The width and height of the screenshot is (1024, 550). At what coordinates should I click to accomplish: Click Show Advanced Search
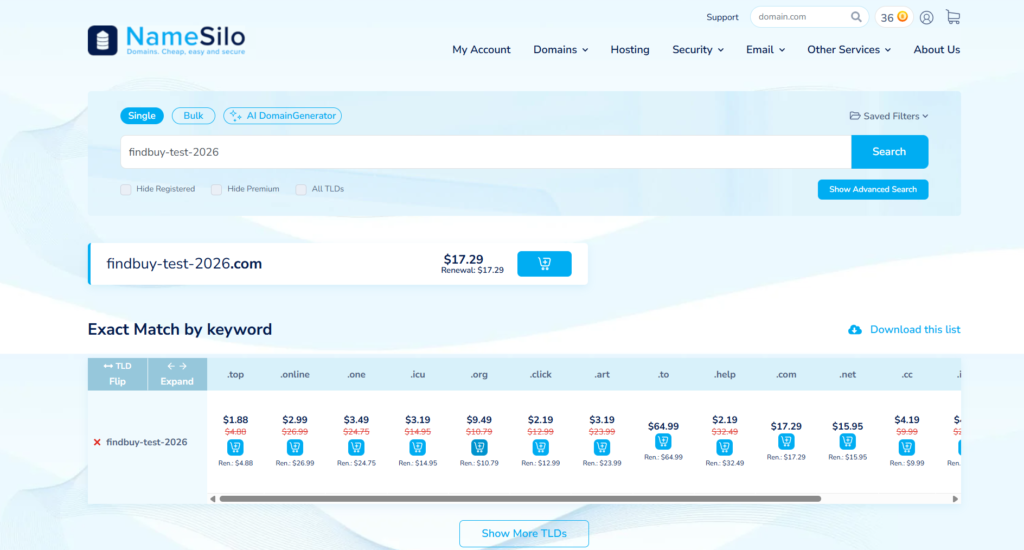tap(872, 189)
